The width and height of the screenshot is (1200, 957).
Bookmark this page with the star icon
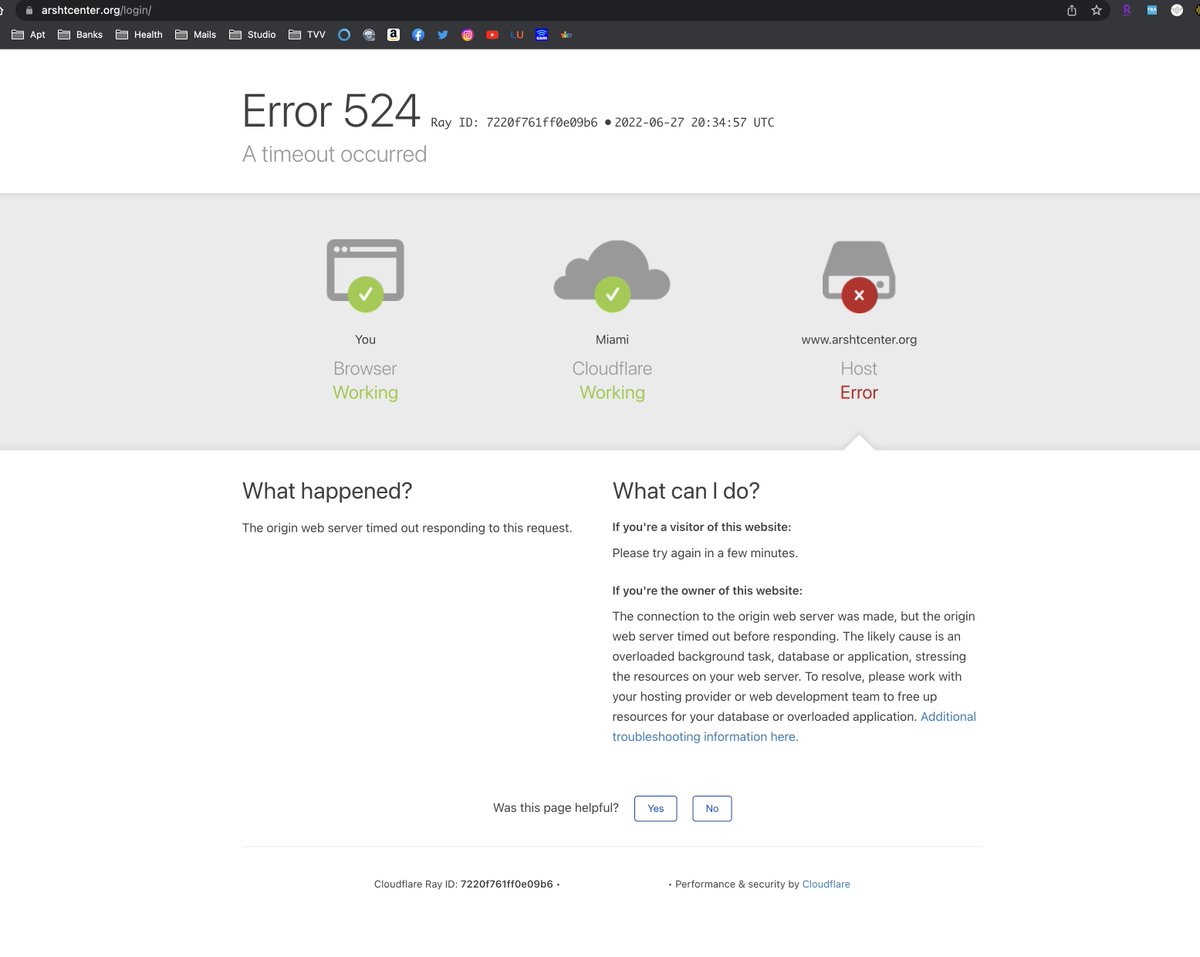click(1097, 10)
